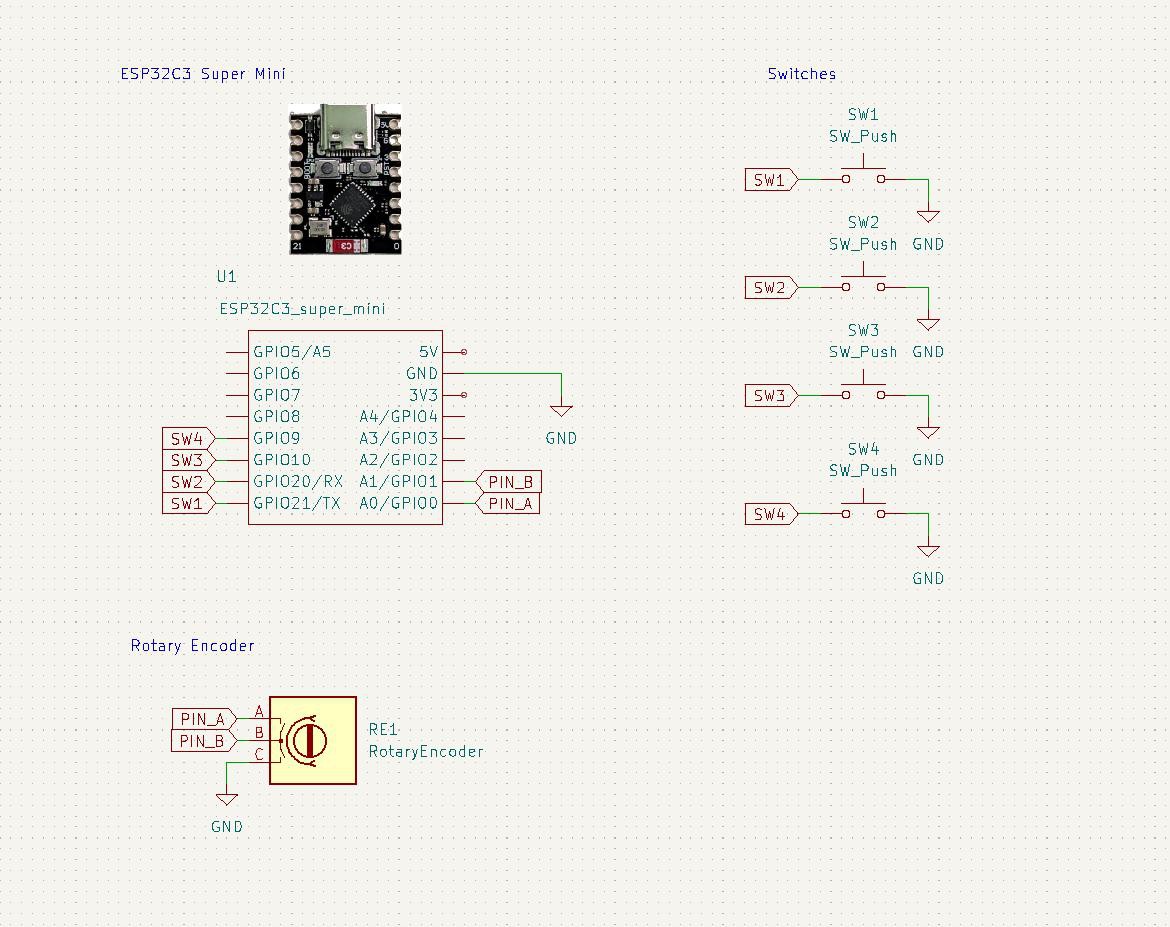This screenshot has height=927, width=1170.
Task: Select the GND triangle symbol wired to switch SW2
Action: tap(928, 325)
